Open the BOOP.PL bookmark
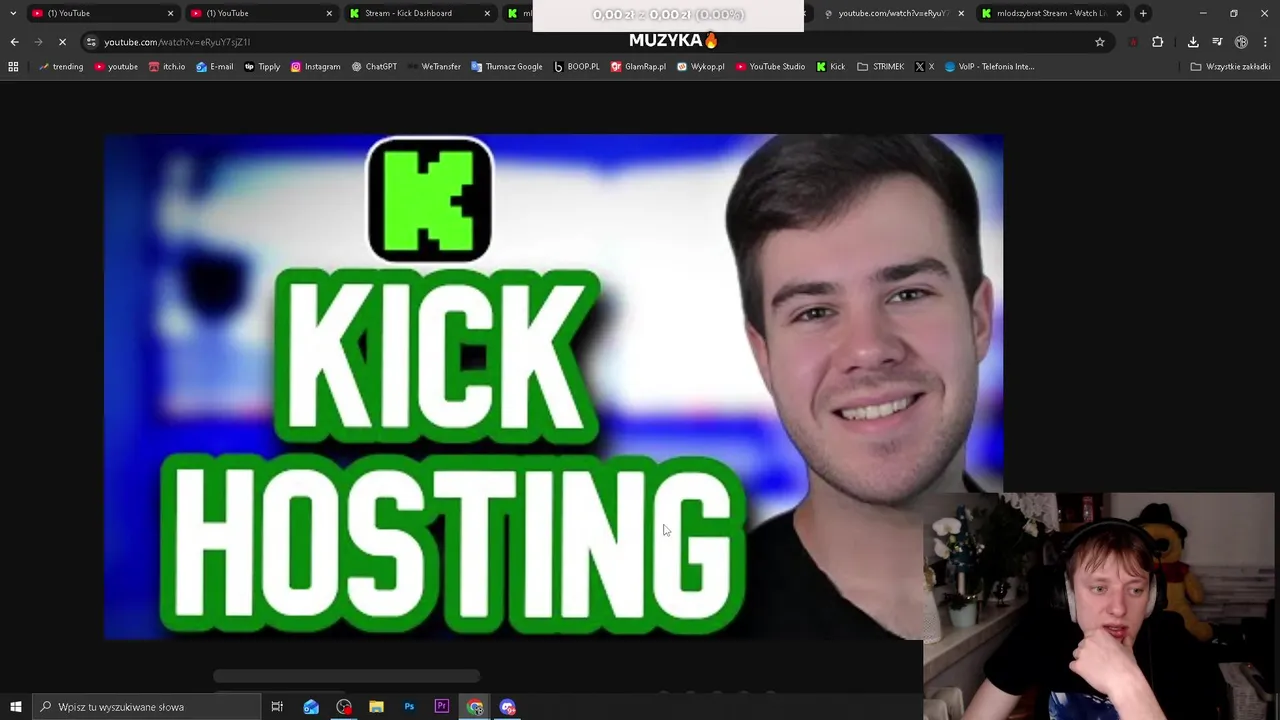 [x=577, y=67]
